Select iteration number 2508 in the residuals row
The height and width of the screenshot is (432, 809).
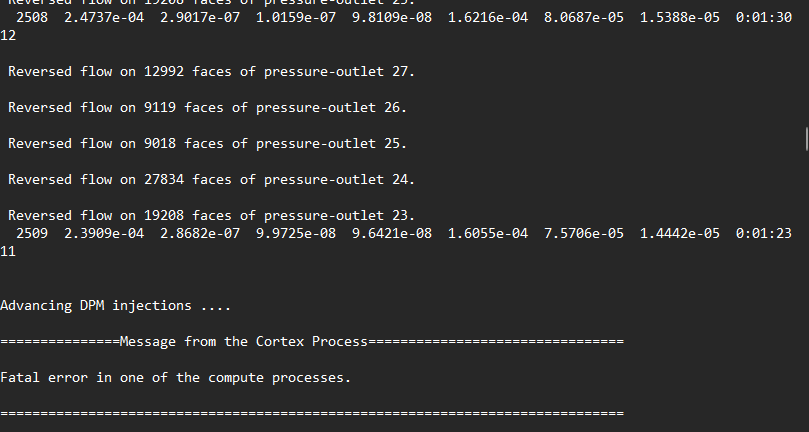click(32, 18)
